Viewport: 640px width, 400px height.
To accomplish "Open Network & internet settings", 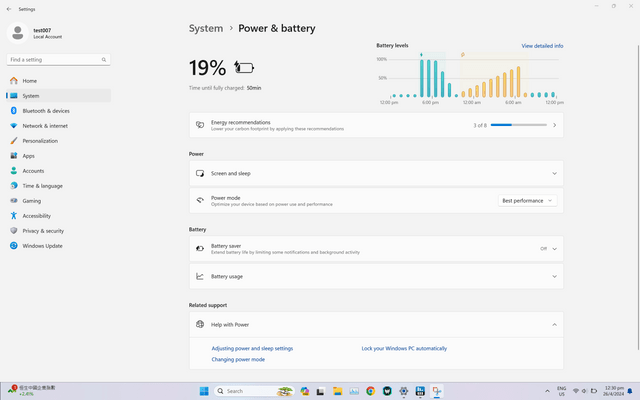I will pyautogui.click(x=58, y=126).
